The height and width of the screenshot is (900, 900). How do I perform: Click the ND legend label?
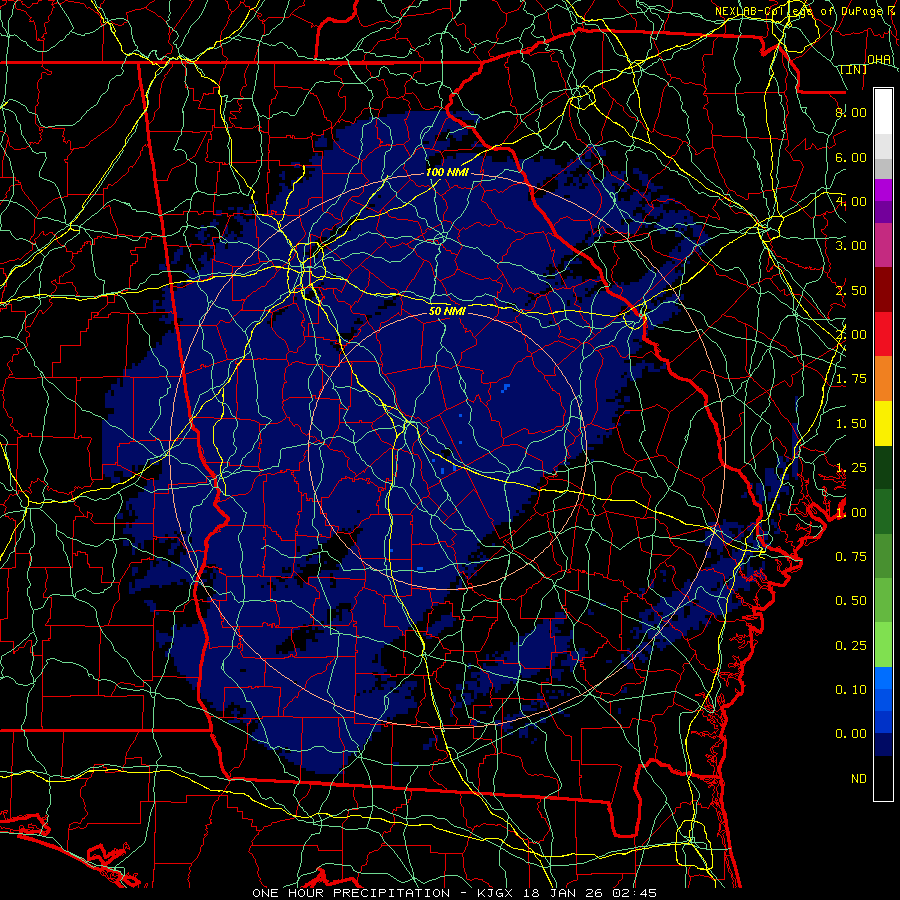pyautogui.click(x=859, y=779)
